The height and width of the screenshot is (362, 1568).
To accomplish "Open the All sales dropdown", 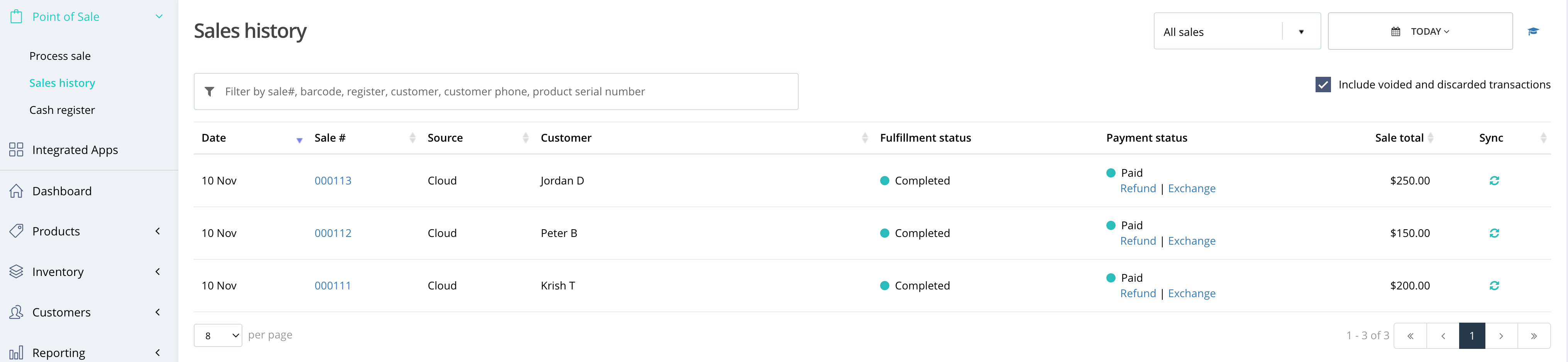I will coord(1237,31).
